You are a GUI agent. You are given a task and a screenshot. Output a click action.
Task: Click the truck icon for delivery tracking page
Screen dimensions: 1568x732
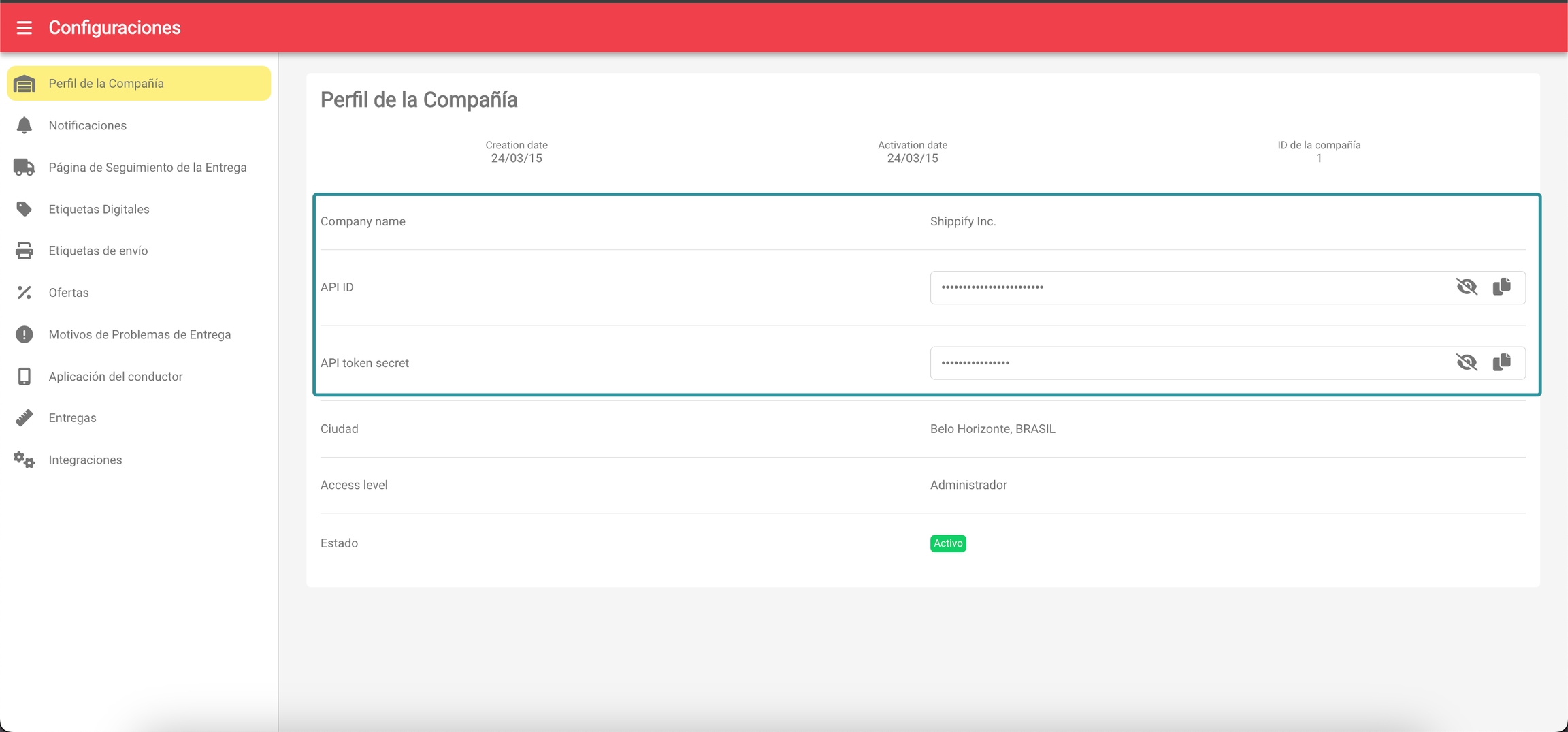click(x=24, y=168)
